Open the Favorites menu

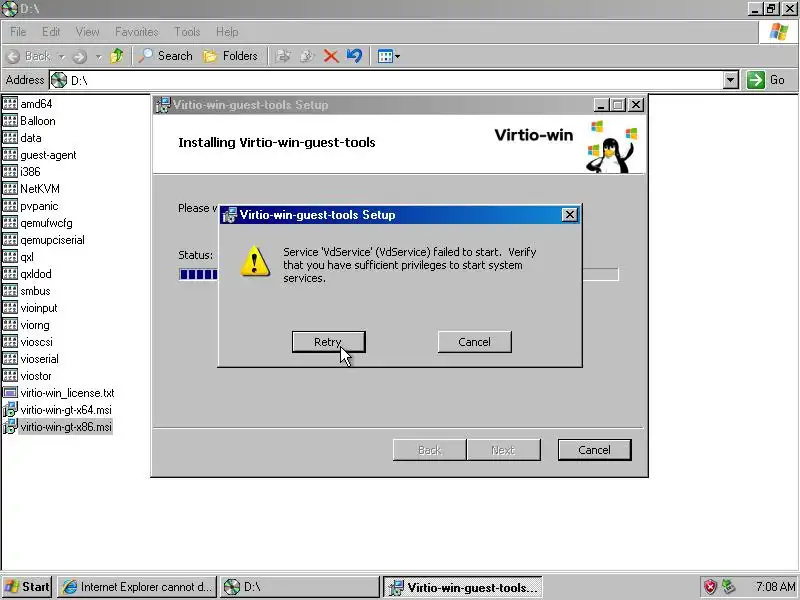[x=136, y=32]
